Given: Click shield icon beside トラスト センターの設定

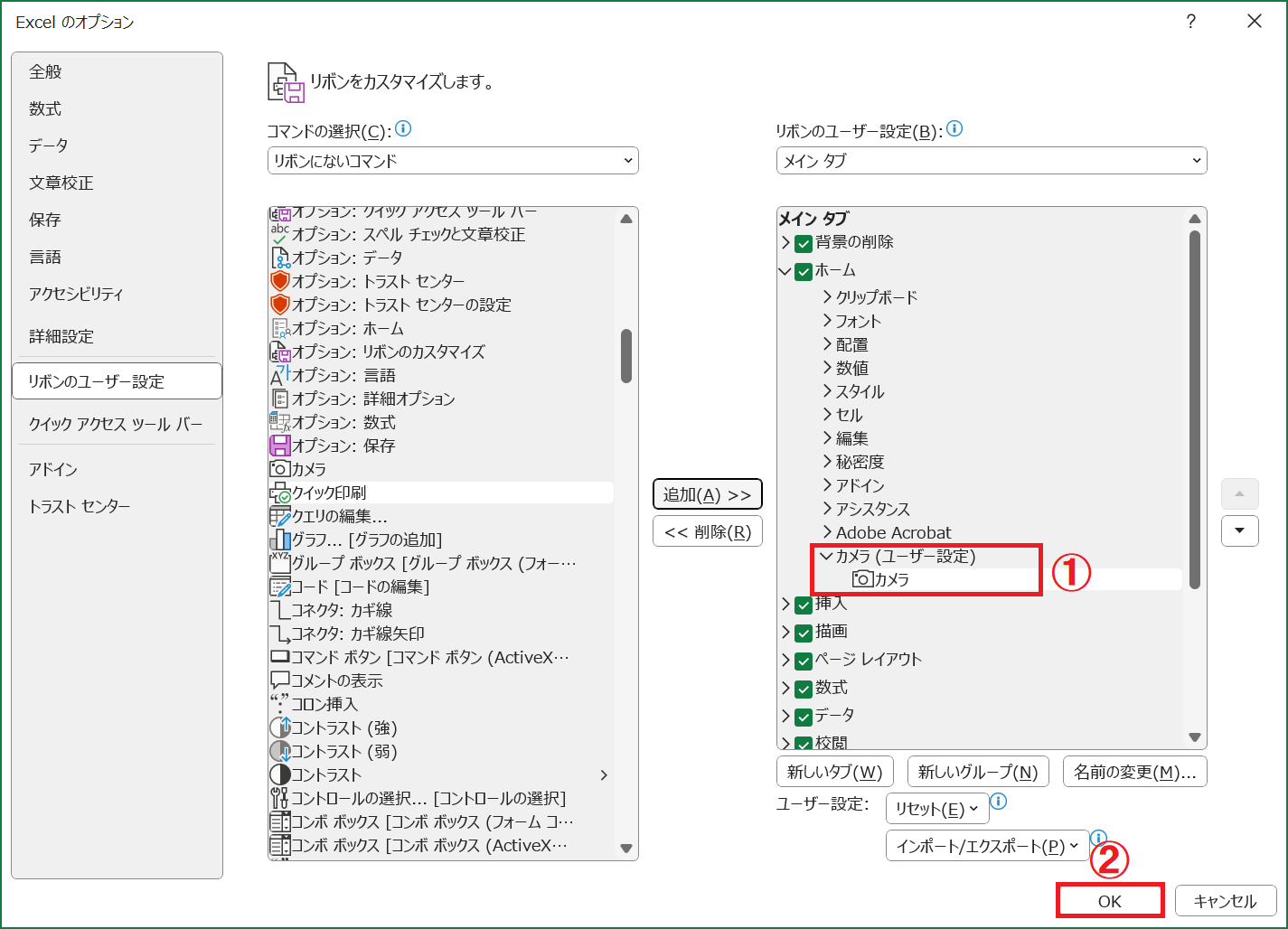Looking at the screenshot, I should click(280, 305).
